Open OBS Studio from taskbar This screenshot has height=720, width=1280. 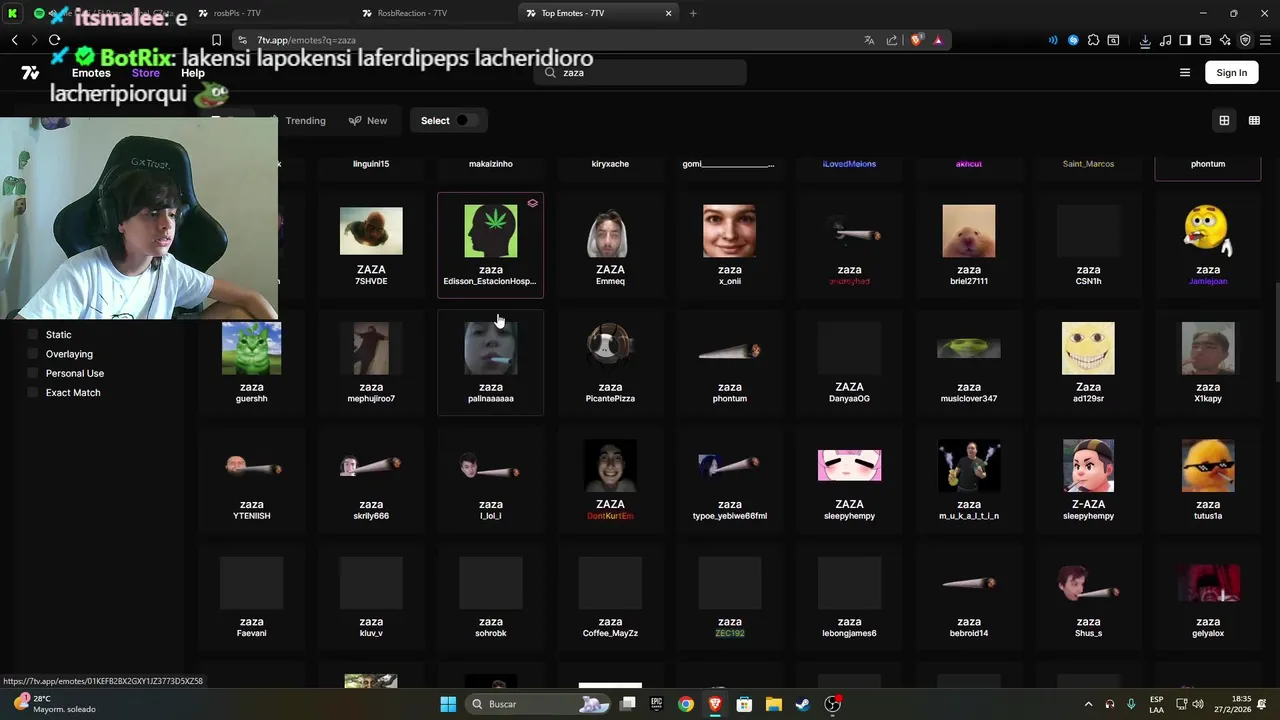(832, 704)
